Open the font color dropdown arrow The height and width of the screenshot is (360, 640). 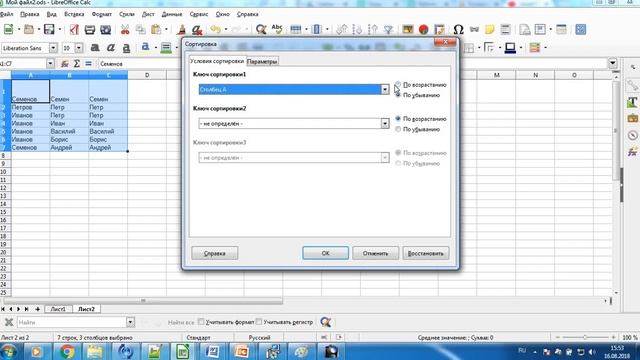tap(156, 48)
